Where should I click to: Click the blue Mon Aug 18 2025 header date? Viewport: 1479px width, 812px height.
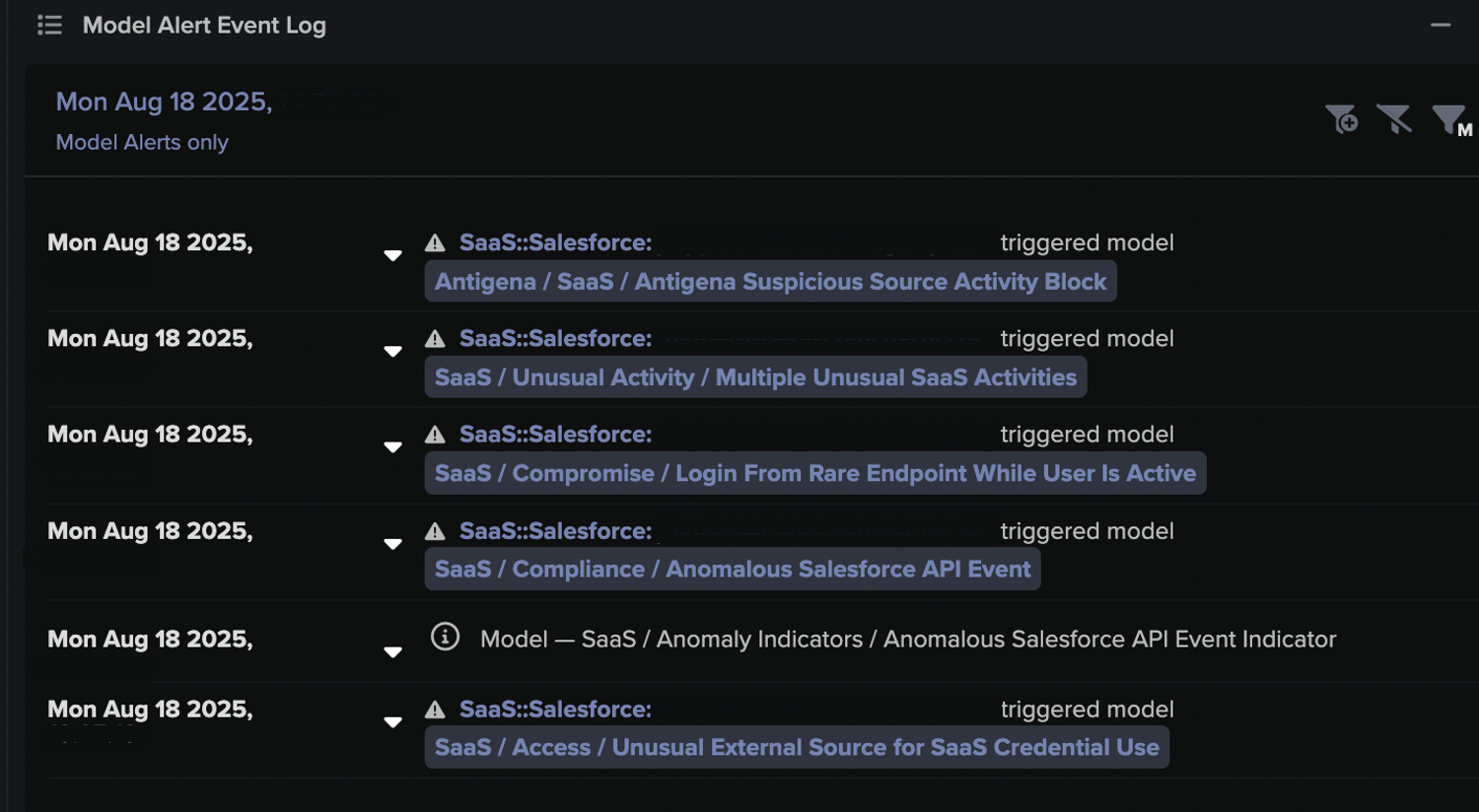164,101
